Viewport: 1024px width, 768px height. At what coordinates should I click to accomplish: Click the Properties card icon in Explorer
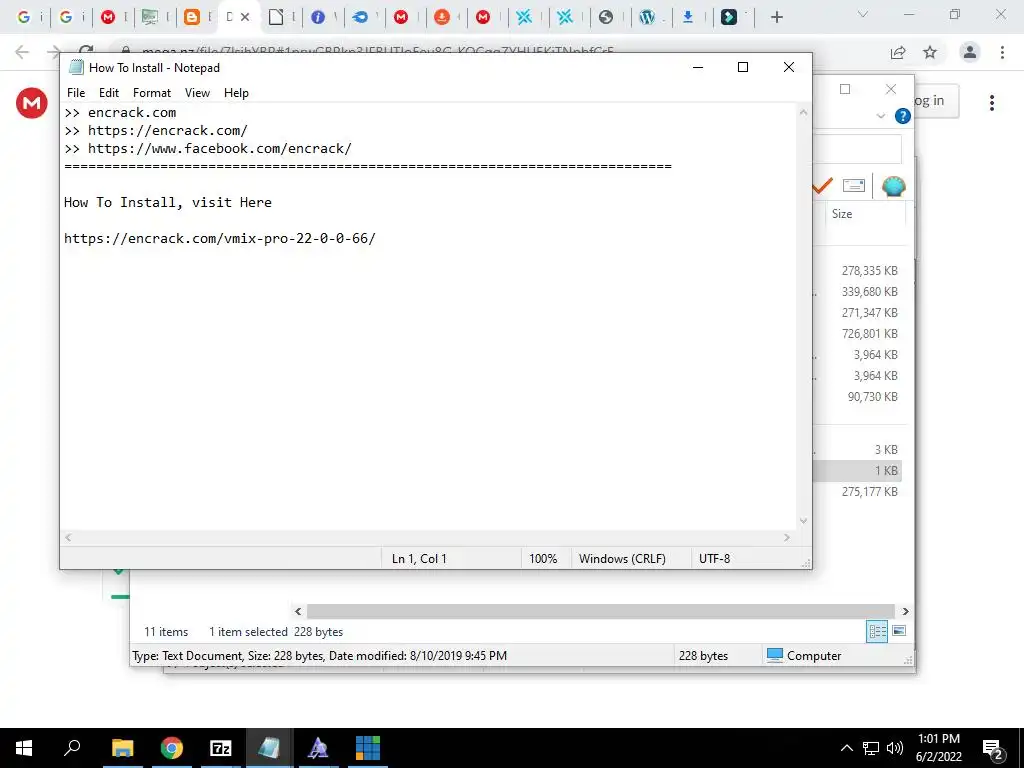[x=854, y=186]
